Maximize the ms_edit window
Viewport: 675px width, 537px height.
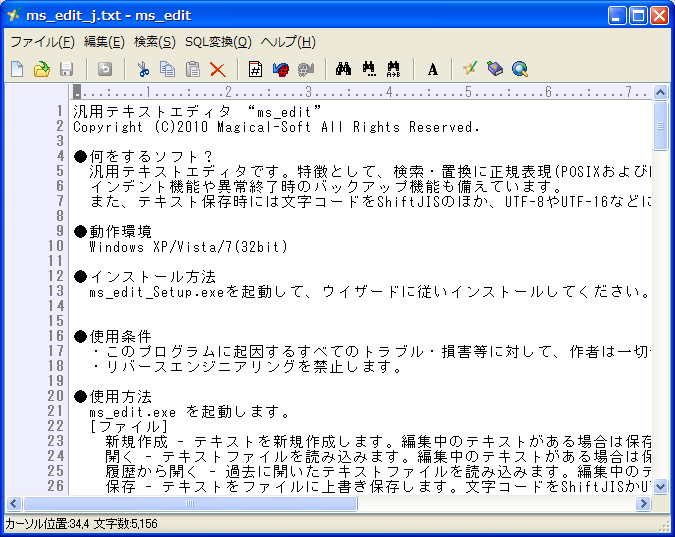638,16
